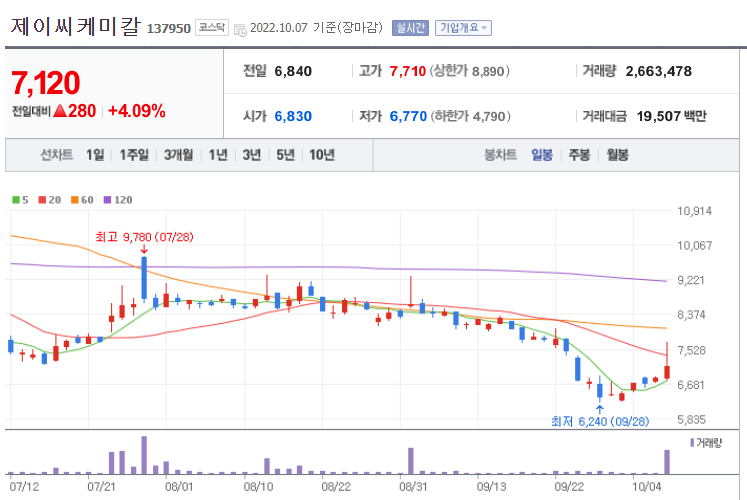Click the tallest volume bar near 07/28
This screenshot has height=500, width=747.
coord(144,455)
